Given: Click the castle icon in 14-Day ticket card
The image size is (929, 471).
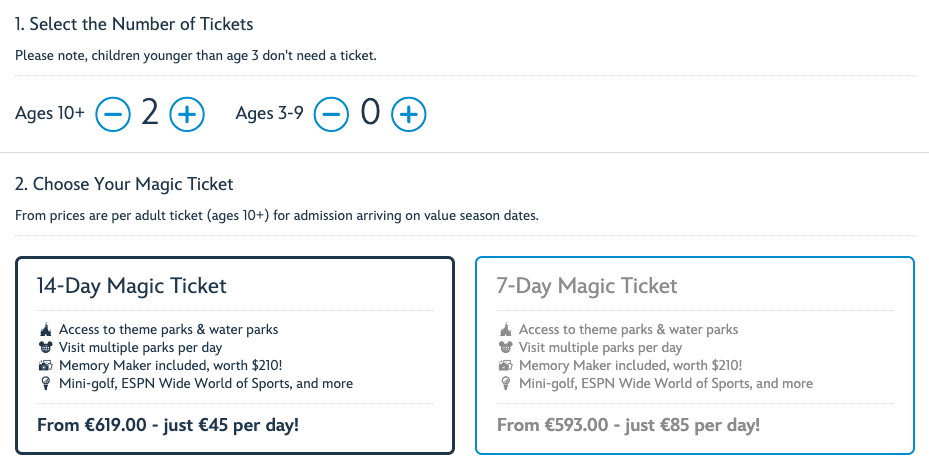Looking at the screenshot, I should coord(44,330).
